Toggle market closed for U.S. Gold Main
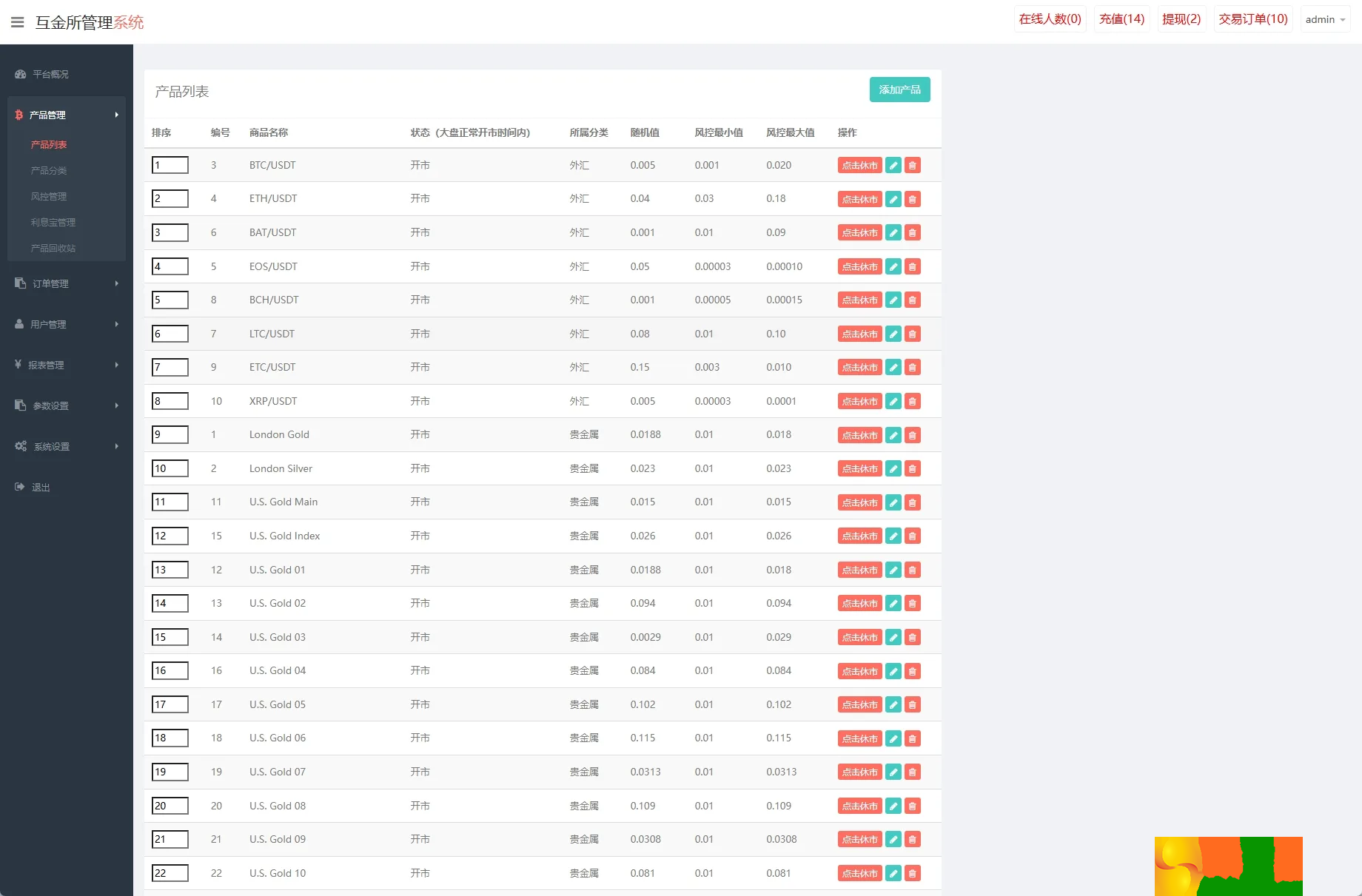1362x896 pixels. coord(859,503)
